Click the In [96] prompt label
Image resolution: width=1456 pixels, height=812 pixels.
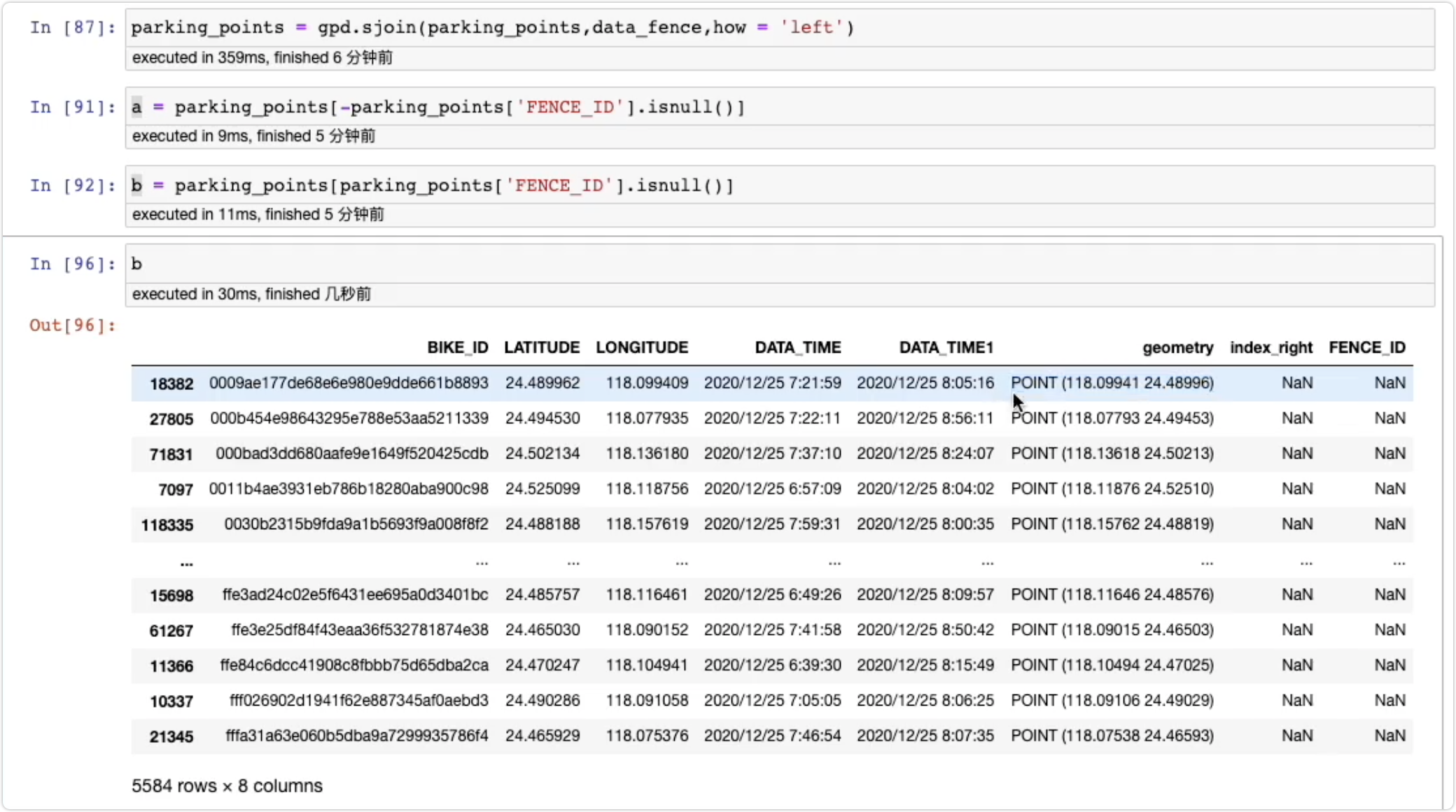[x=73, y=264]
